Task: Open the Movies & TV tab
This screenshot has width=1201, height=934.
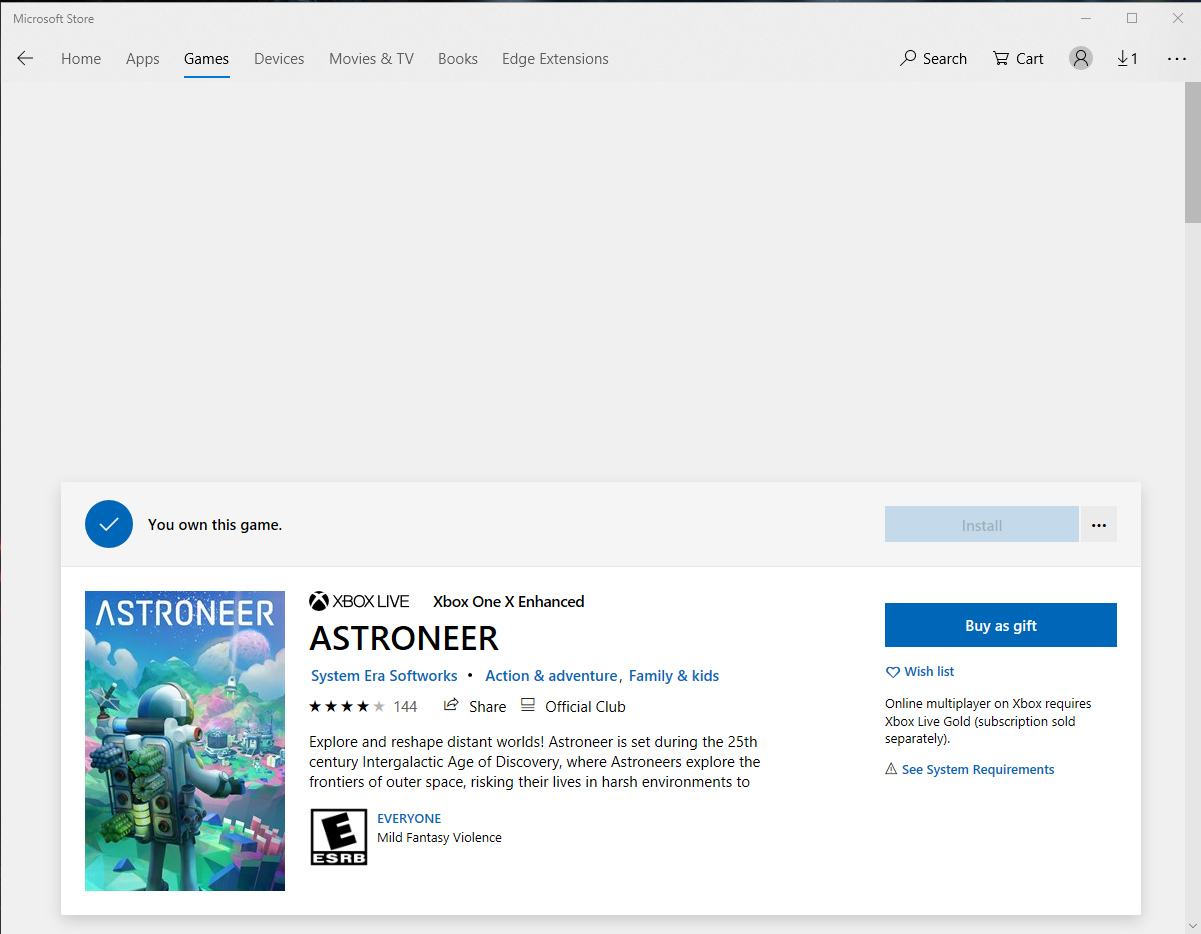Action: [371, 59]
